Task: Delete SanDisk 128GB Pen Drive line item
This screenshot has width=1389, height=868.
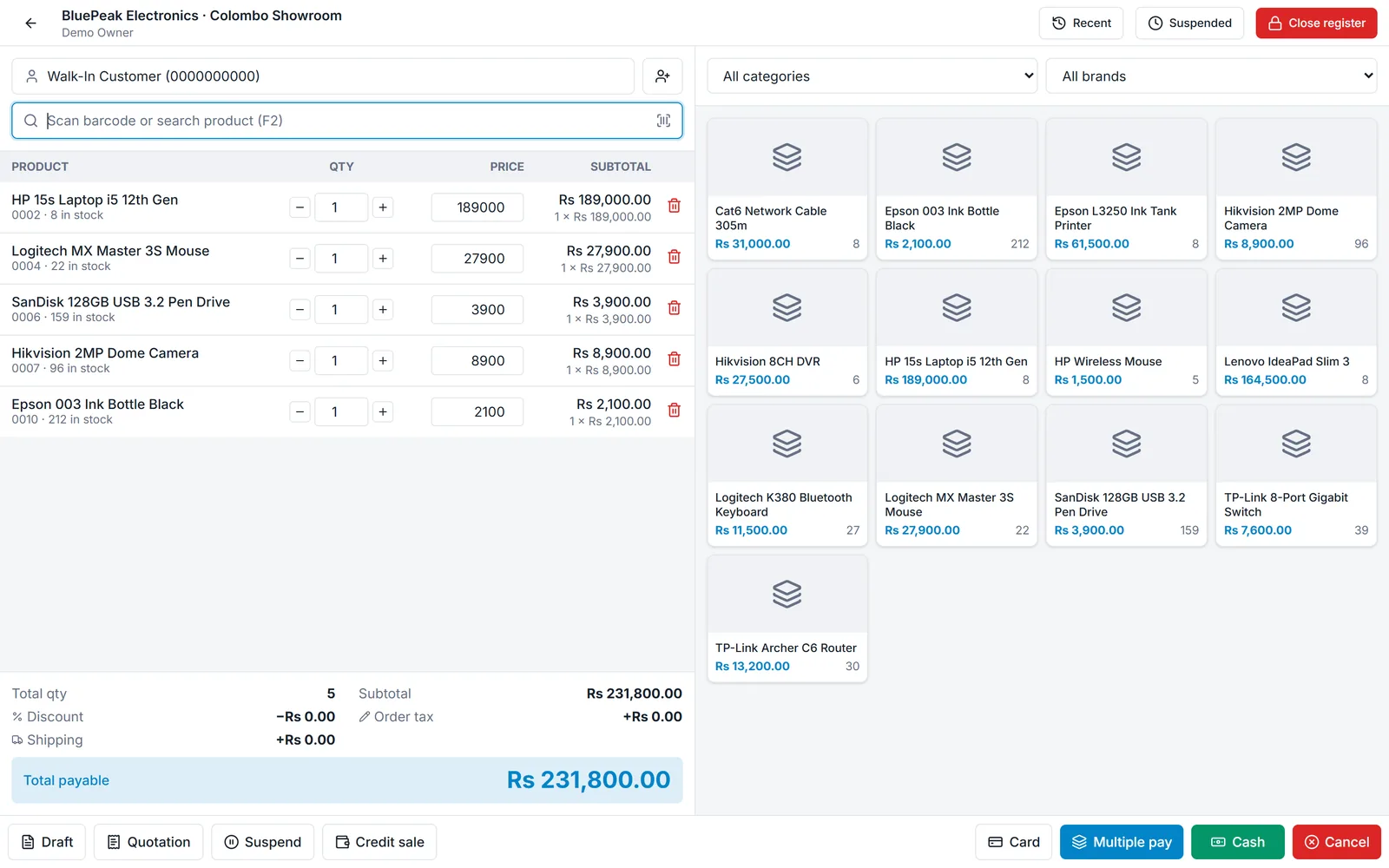Action: pyautogui.click(x=674, y=309)
